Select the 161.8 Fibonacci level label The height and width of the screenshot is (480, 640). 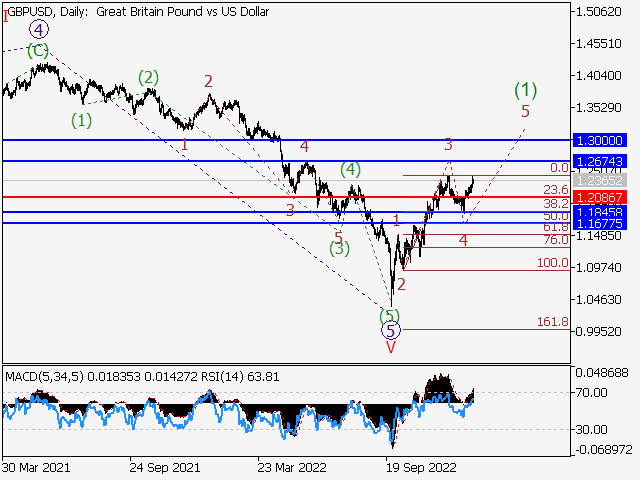coord(553,322)
